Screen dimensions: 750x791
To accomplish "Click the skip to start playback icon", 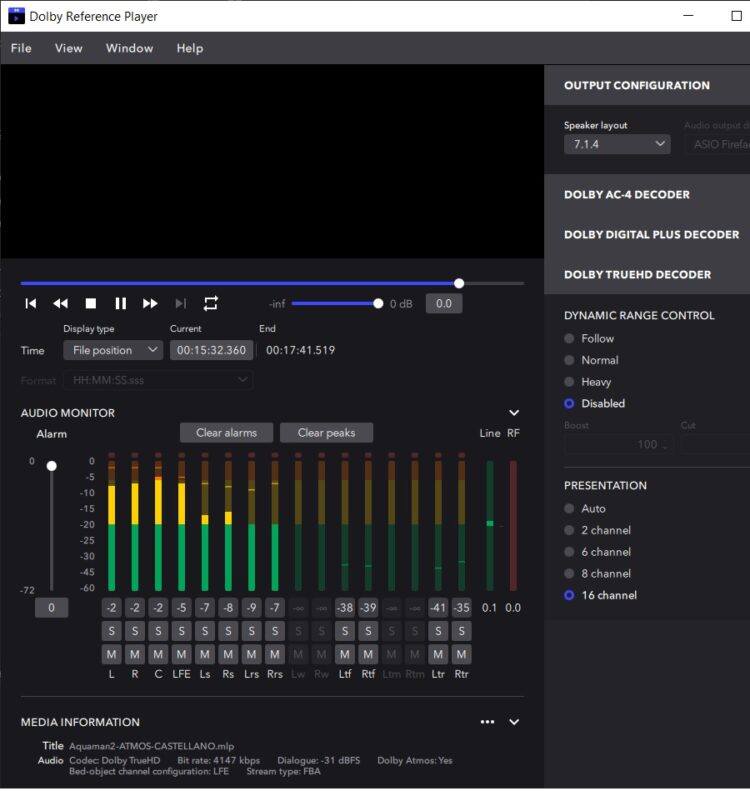I will pyautogui.click(x=31, y=303).
